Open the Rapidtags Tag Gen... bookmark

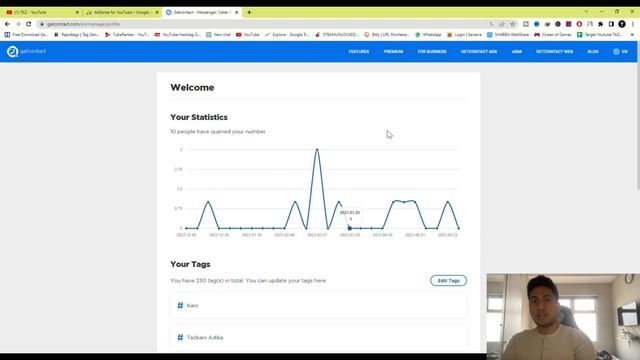77,35
